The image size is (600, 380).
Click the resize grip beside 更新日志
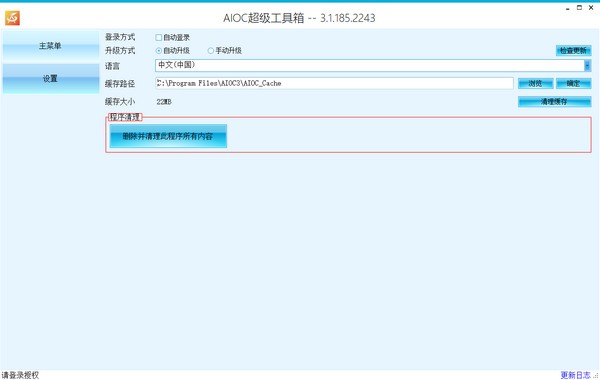point(596,376)
